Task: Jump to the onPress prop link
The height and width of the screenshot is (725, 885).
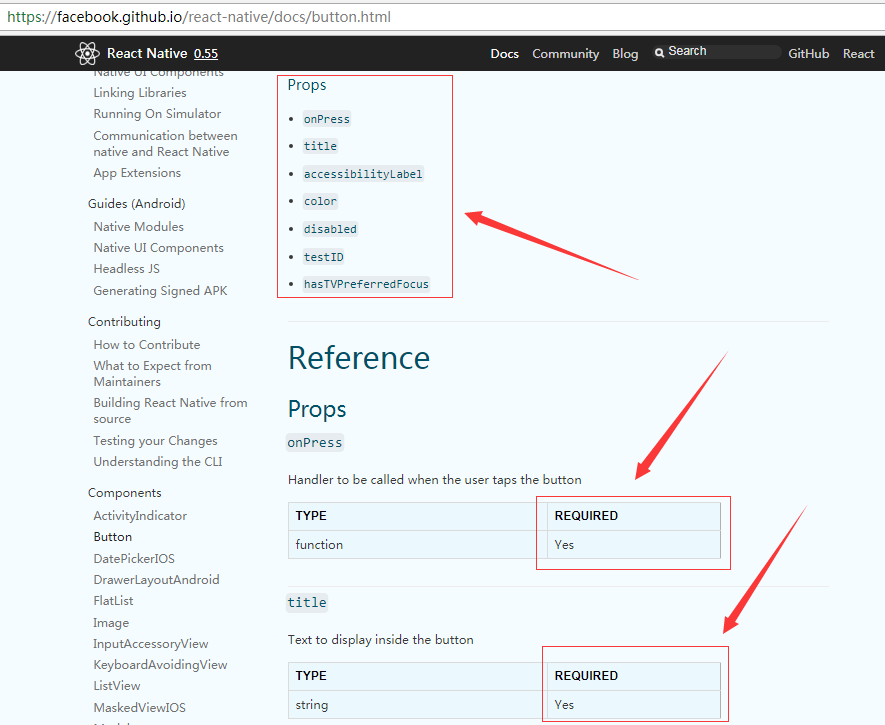Action: (x=327, y=119)
